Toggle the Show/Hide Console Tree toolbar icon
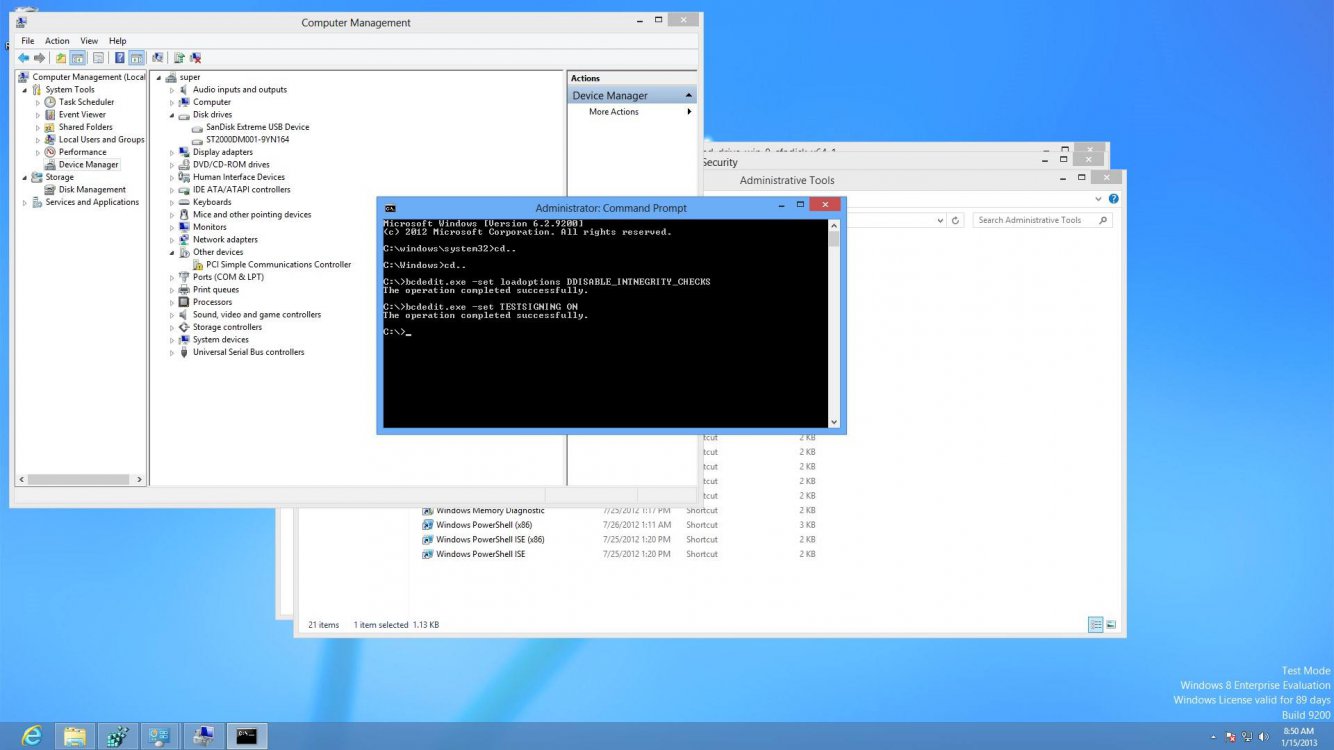The height and width of the screenshot is (750, 1334). pyautogui.click(x=77, y=58)
